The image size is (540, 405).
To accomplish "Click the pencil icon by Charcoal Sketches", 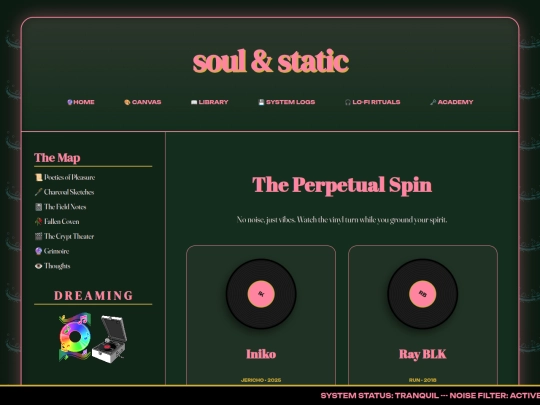I will 38,192.
